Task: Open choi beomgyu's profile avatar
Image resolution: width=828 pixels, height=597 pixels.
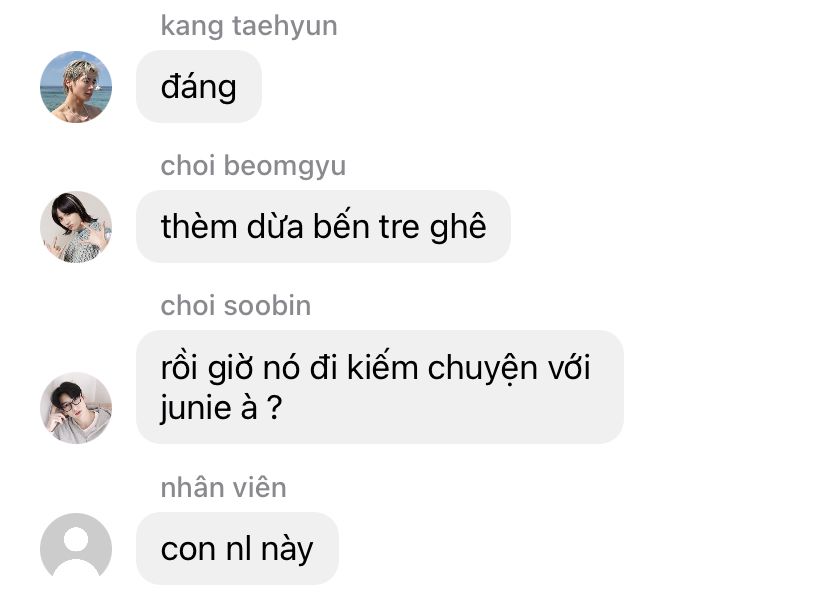Action: coord(76,226)
